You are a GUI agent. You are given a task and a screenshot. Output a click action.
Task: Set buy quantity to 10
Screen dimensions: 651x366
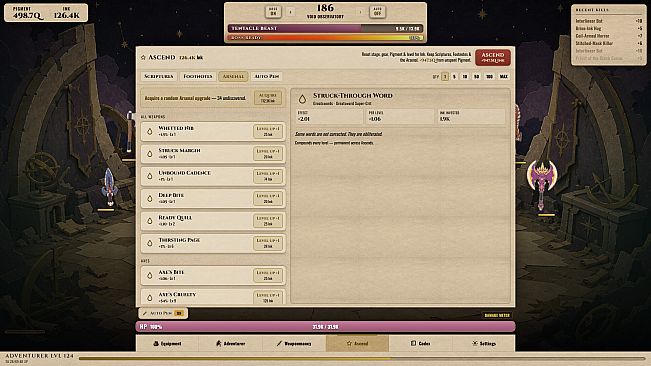click(x=465, y=76)
